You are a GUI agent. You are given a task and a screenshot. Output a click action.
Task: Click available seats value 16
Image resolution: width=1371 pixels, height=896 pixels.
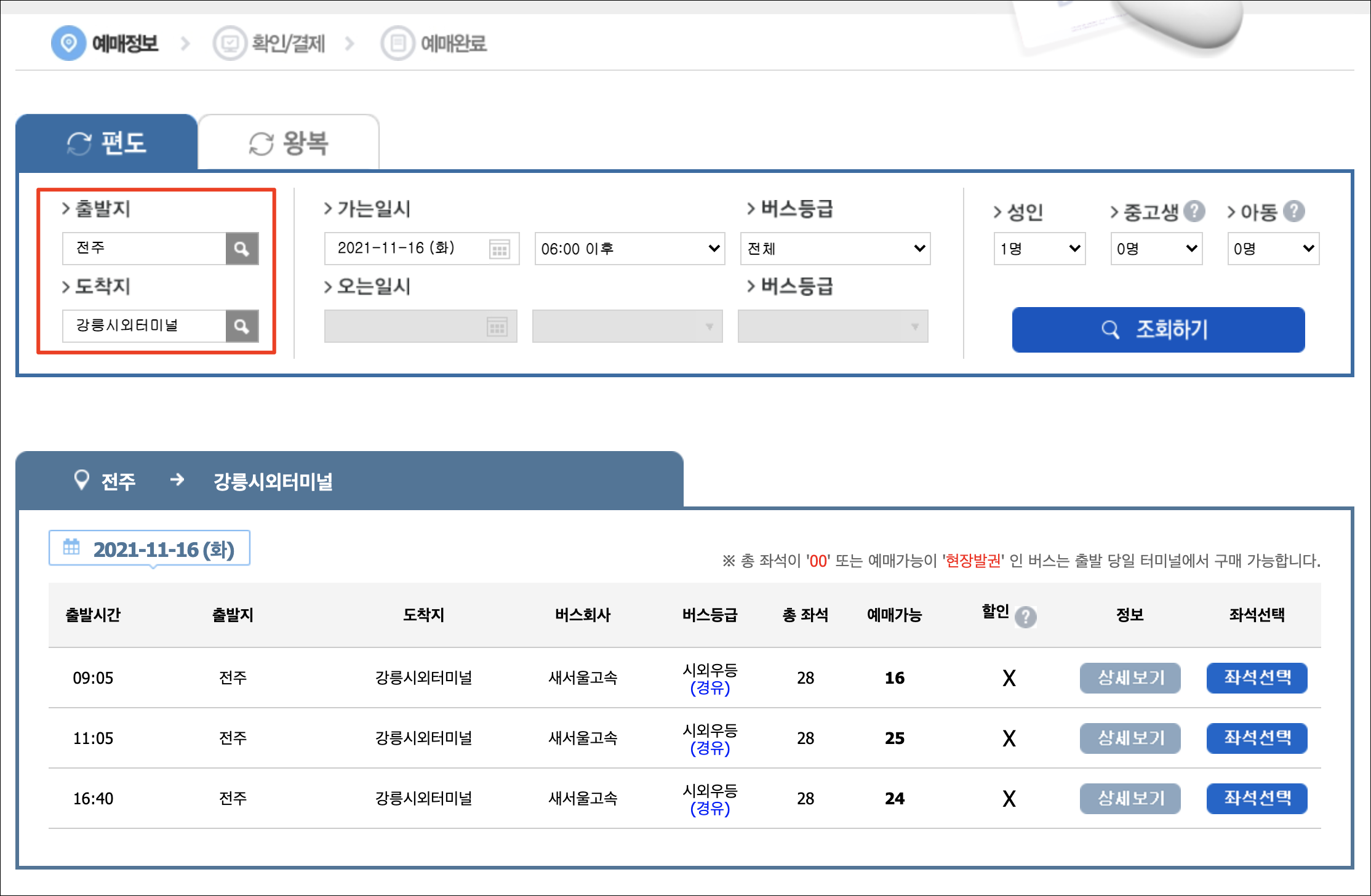pyautogui.click(x=894, y=678)
